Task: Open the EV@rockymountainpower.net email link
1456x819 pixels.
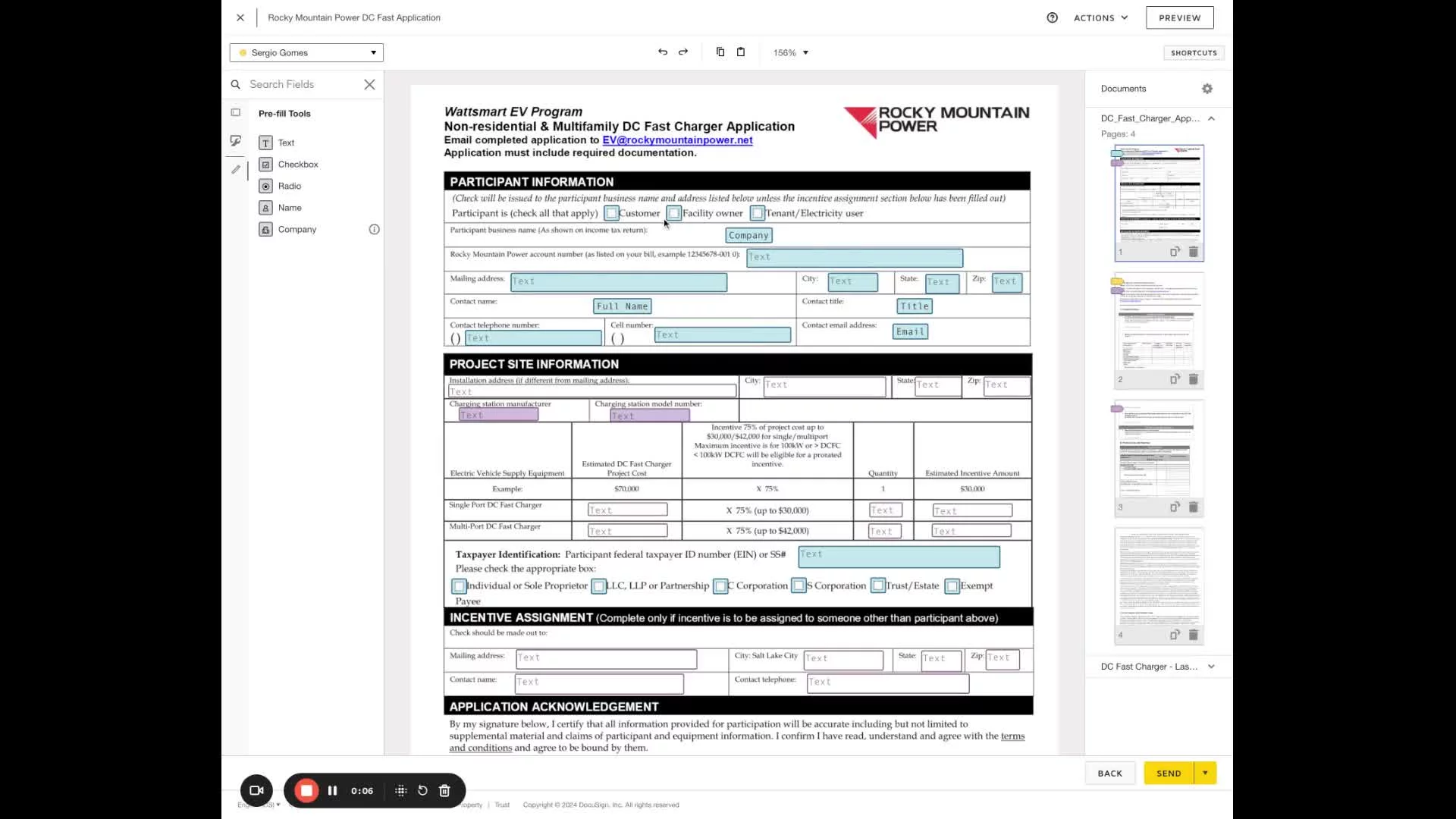Action: (677, 140)
